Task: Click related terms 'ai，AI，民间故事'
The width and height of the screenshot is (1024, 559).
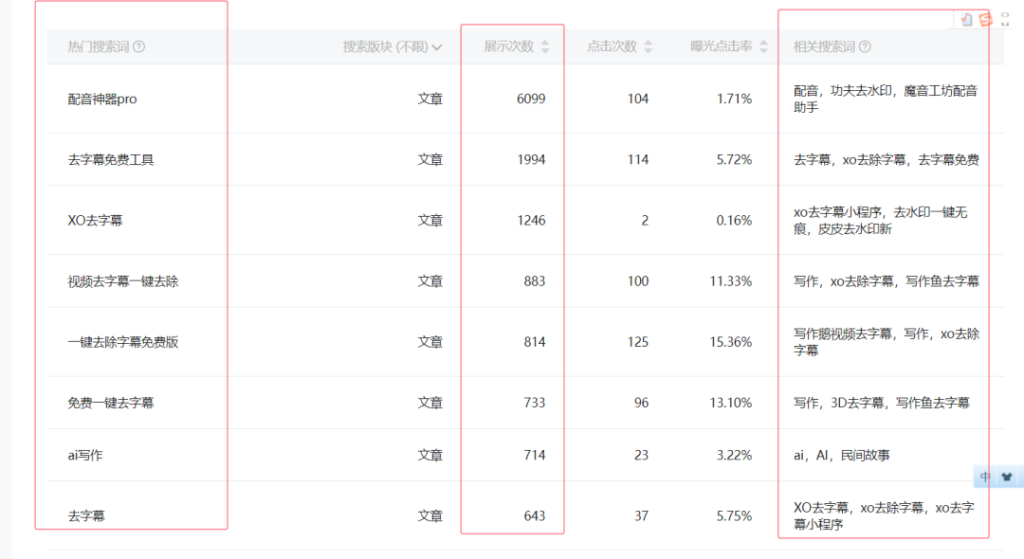Action: click(x=841, y=455)
